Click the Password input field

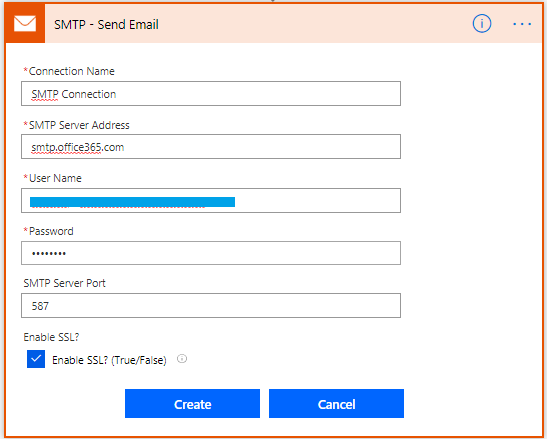211,253
